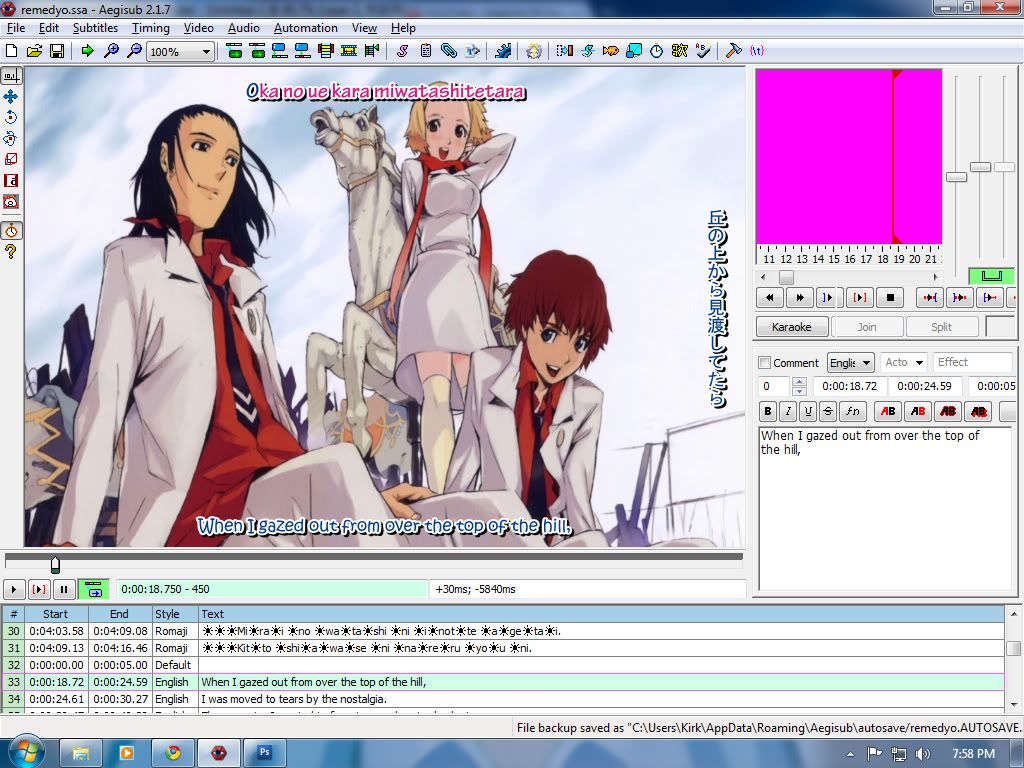Click the Save subtitles floppy disk icon
Viewport: 1024px width, 768px height.
pos(56,51)
